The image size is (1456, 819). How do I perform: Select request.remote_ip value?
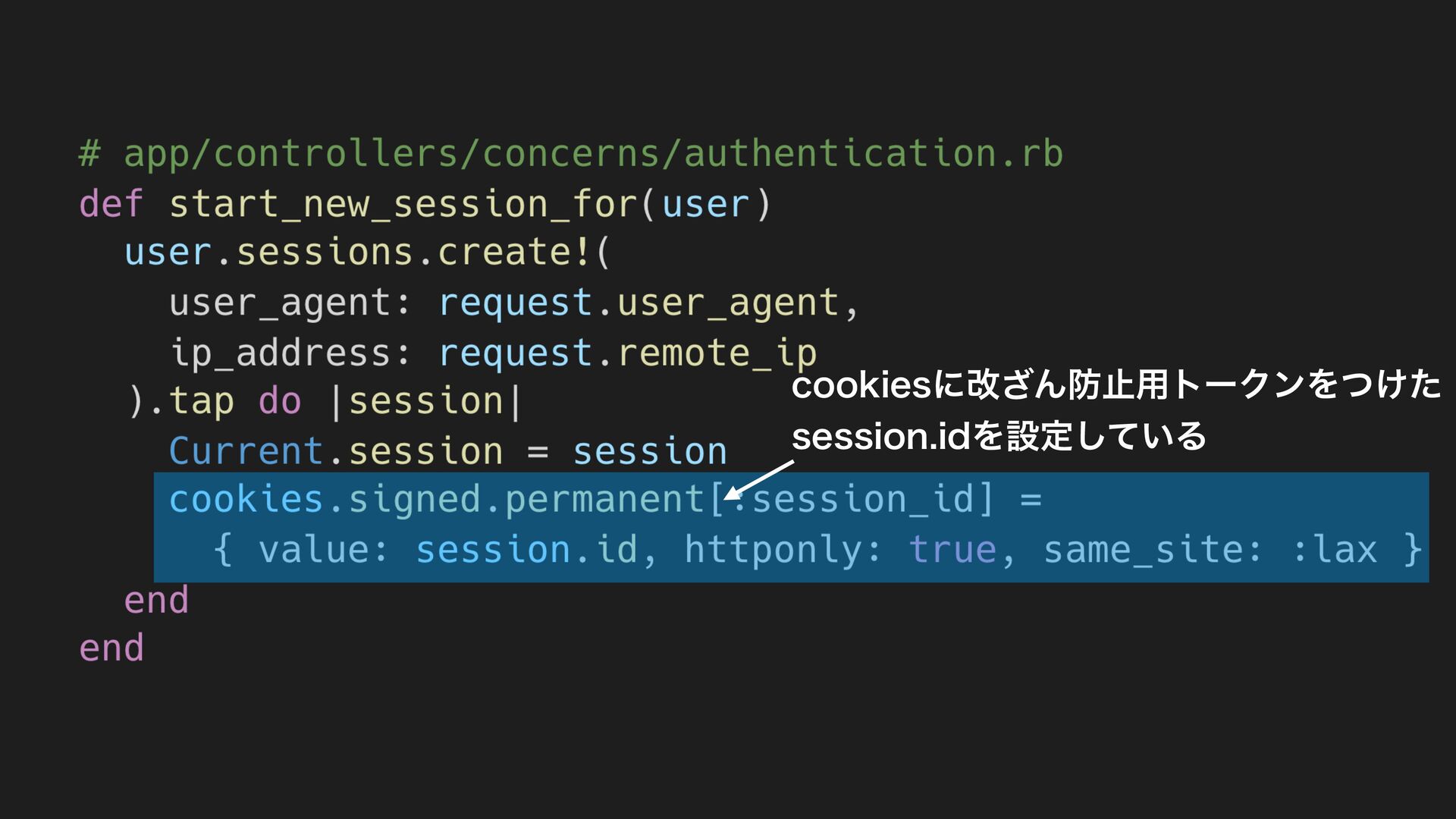click(628, 353)
